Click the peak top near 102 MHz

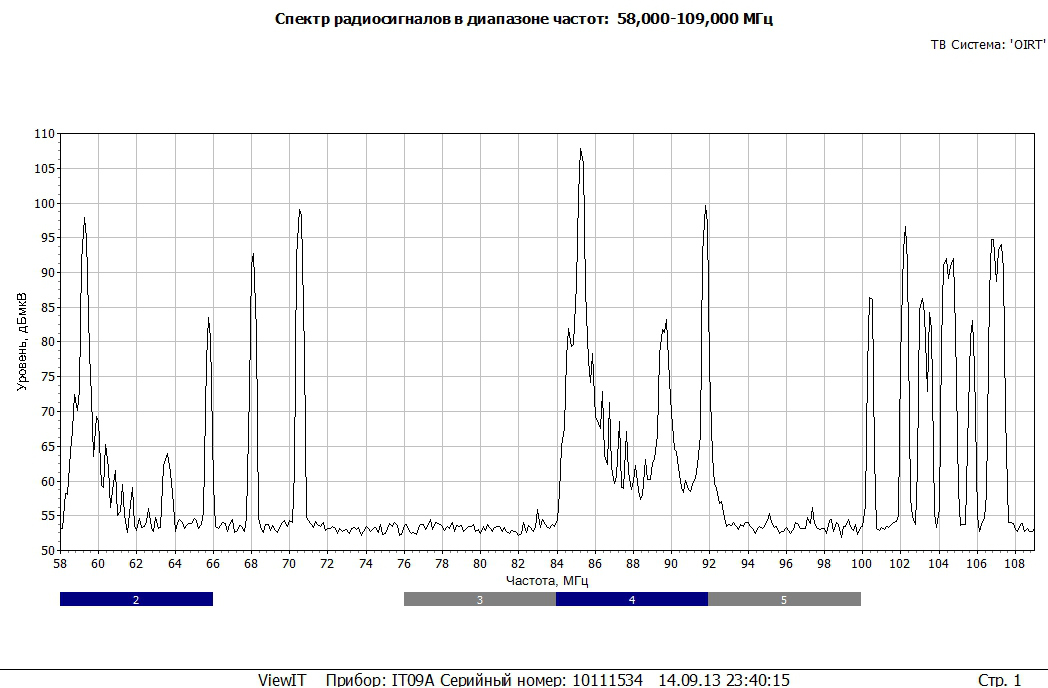click(905, 229)
